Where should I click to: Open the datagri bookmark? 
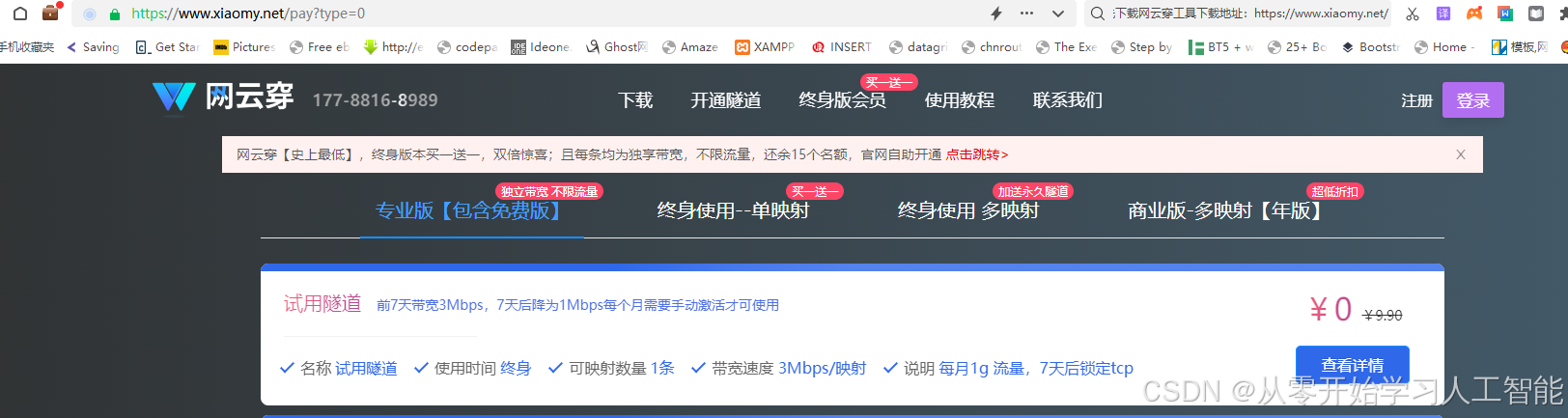[x=918, y=46]
